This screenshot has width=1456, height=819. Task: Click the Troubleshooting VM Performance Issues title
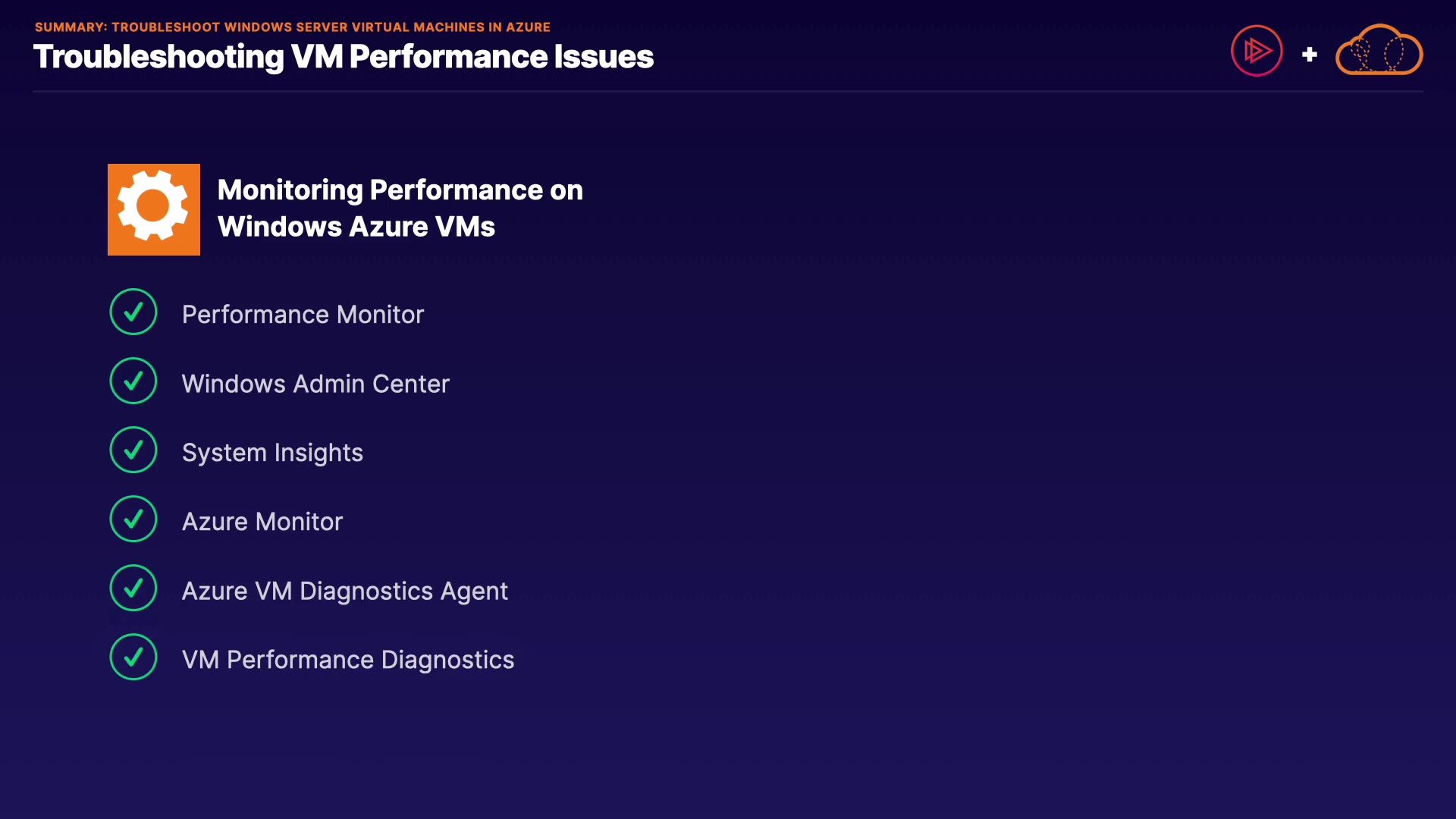click(x=344, y=57)
